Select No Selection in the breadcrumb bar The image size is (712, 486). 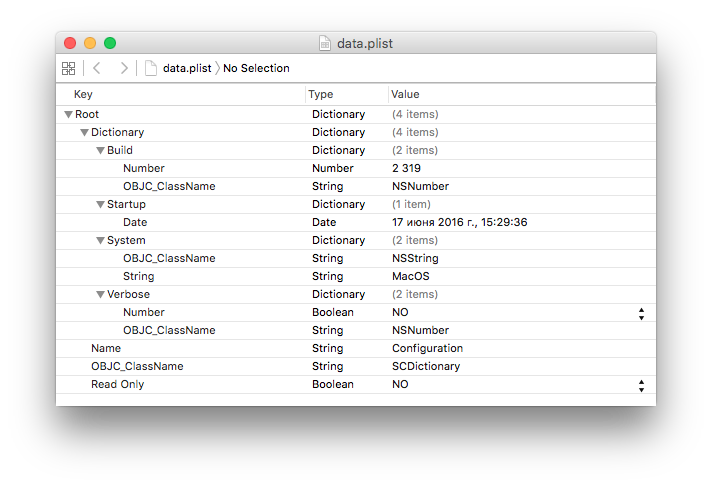[256, 68]
